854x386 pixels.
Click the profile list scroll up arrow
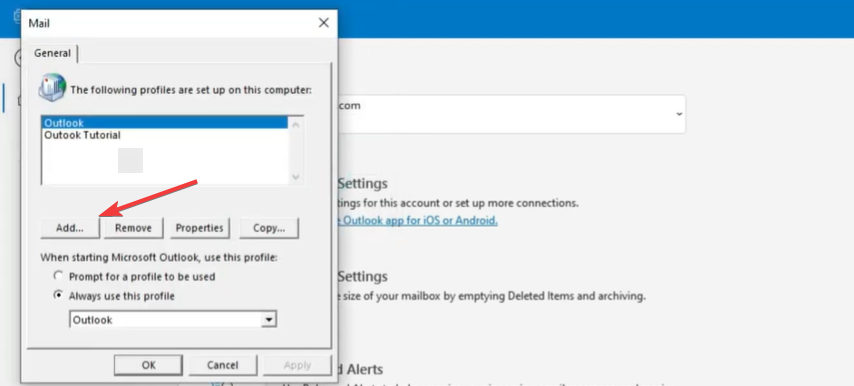click(x=296, y=125)
